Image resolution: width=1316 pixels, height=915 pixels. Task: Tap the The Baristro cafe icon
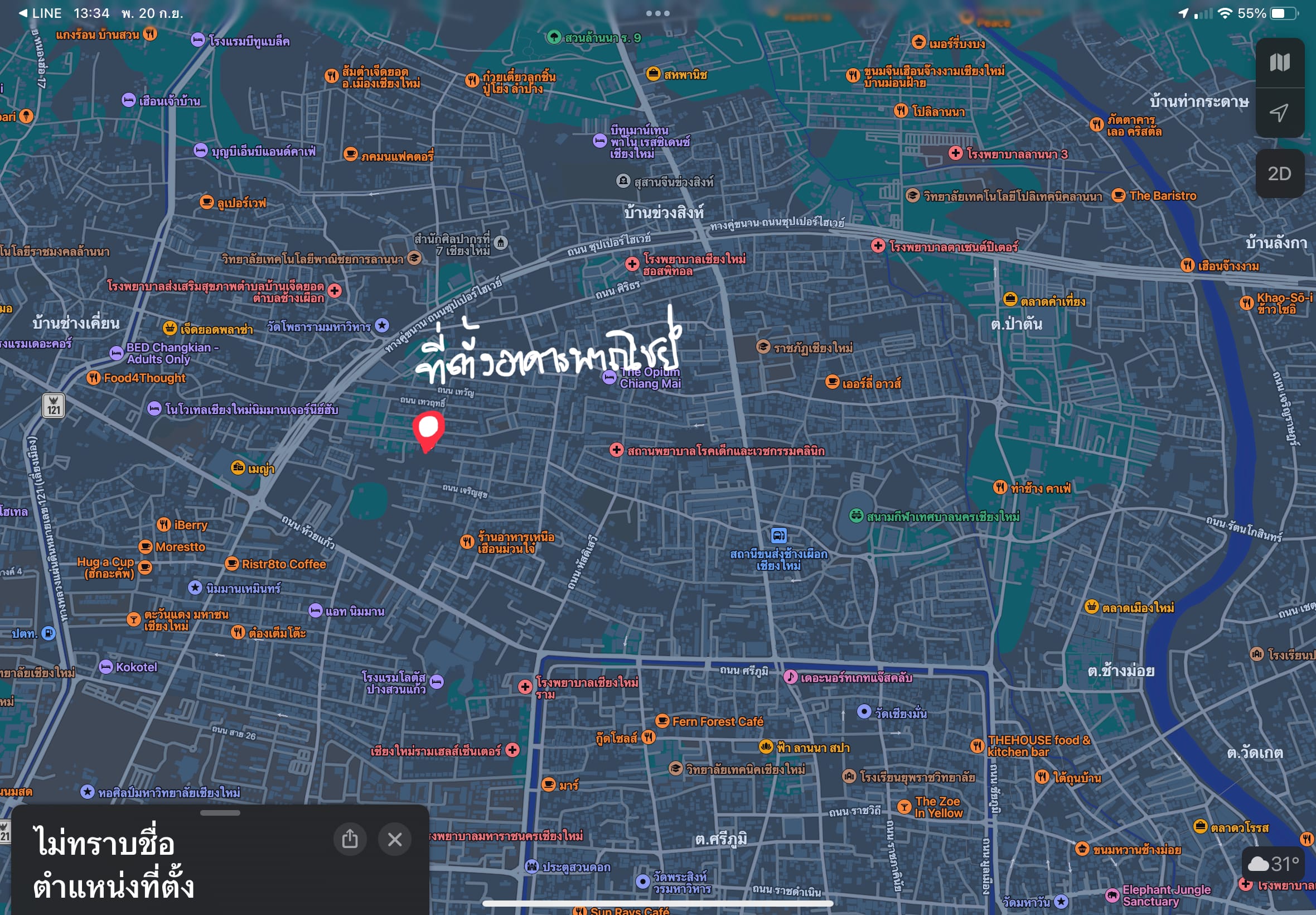1119,195
